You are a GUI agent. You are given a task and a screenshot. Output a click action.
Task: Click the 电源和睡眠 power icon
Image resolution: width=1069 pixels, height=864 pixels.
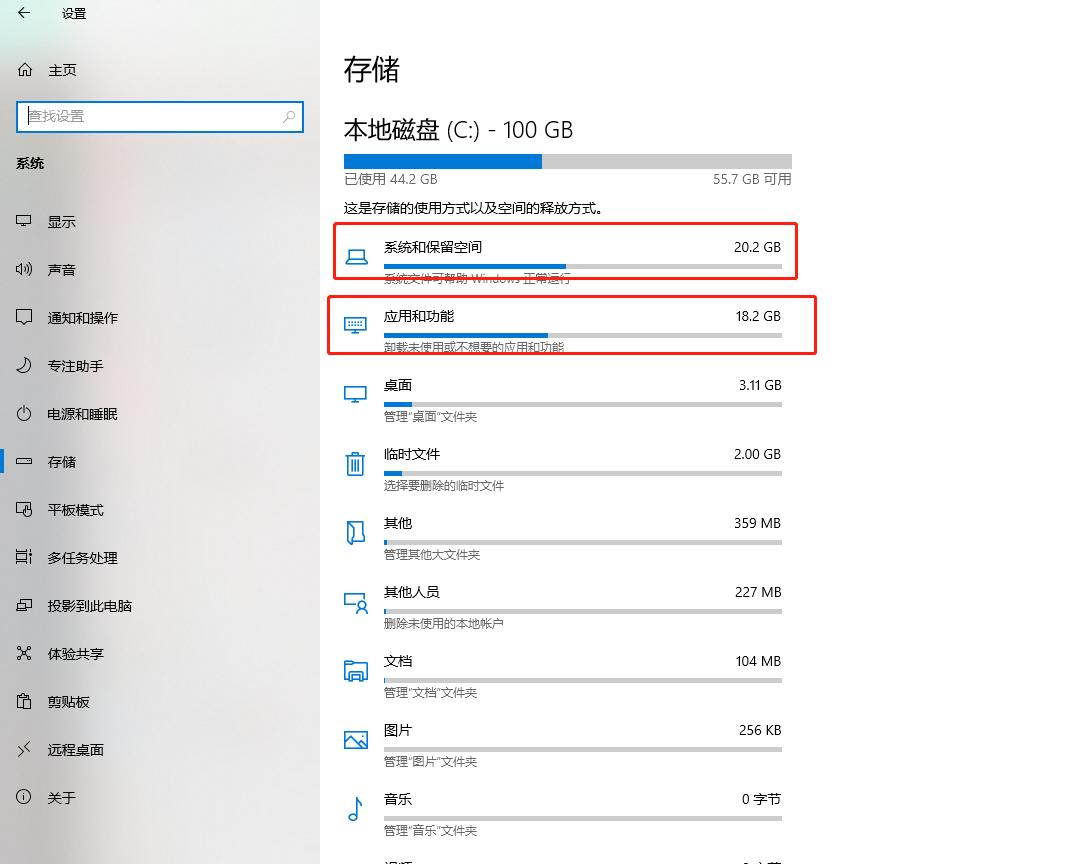click(23, 413)
